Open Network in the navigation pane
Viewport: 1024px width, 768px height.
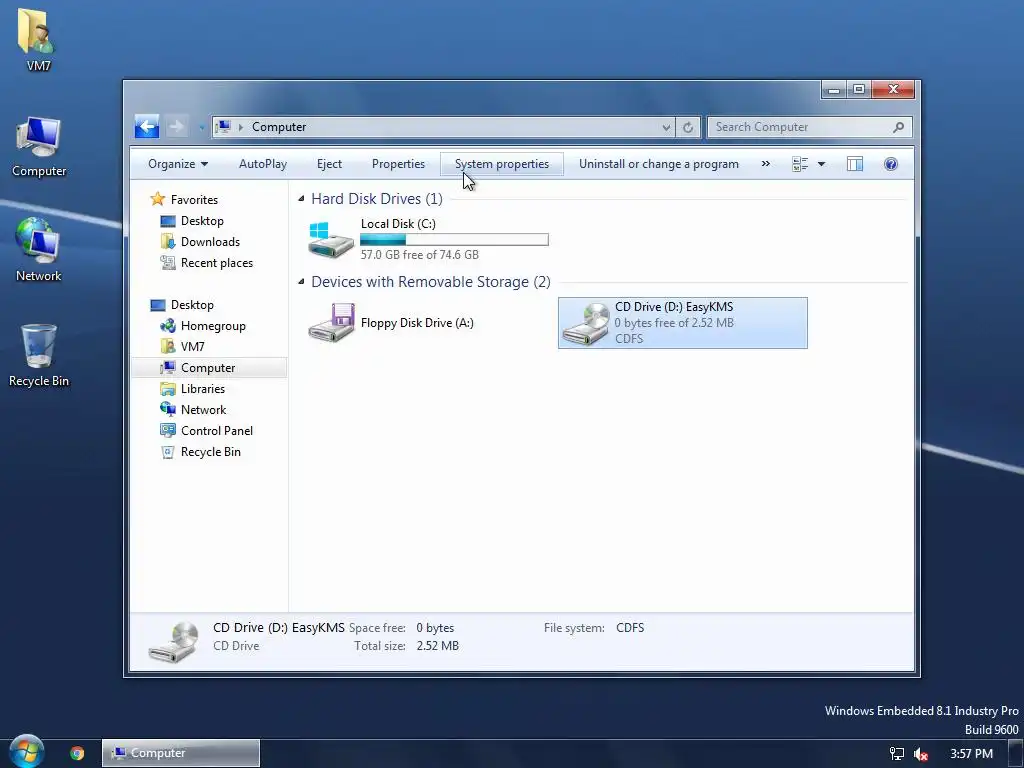pyautogui.click(x=203, y=409)
